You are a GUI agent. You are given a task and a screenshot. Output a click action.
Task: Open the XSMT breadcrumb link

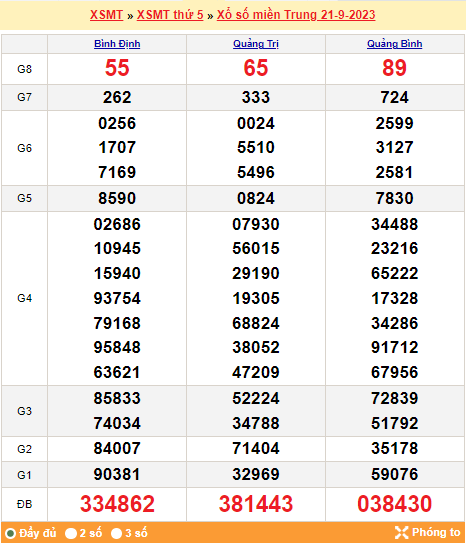[x=106, y=15]
